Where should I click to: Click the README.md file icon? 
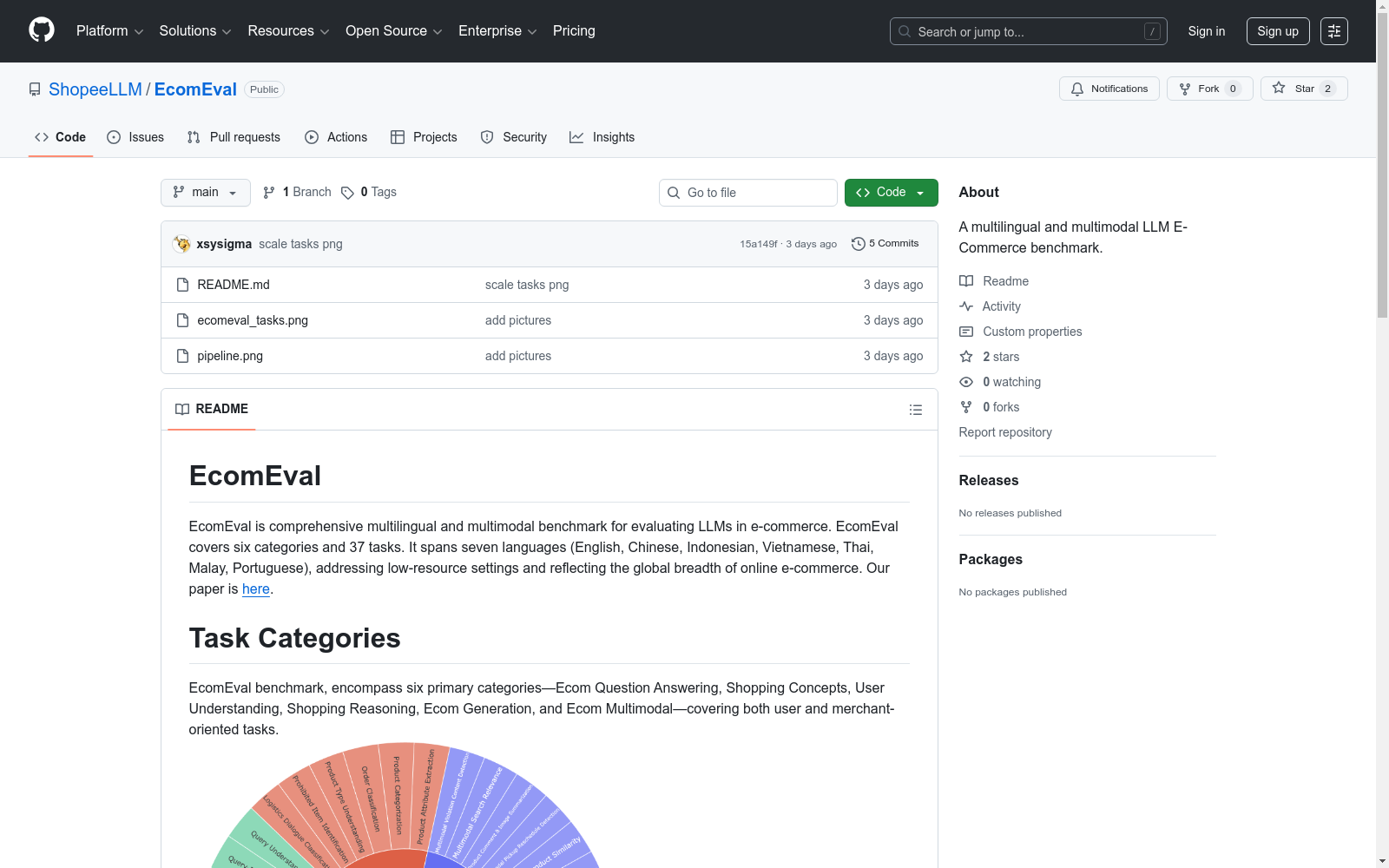tap(182, 285)
